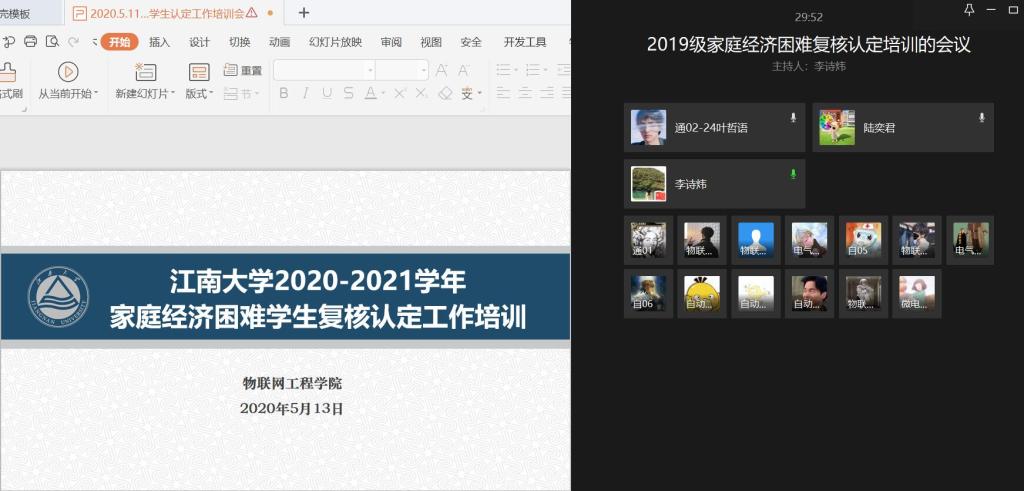The height and width of the screenshot is (491, 1024).
Task: Open a new document tab with plus
Action: 303,12
